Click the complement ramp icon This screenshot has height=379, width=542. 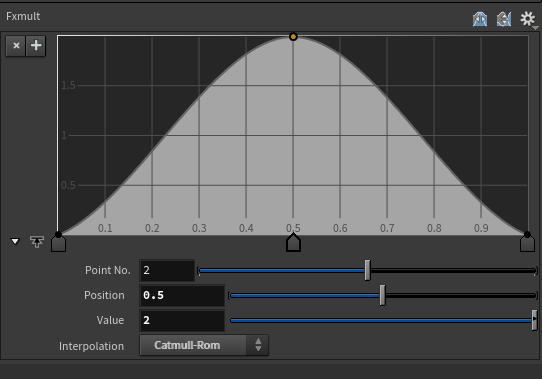pyautogui.click(x=504, y=19)
